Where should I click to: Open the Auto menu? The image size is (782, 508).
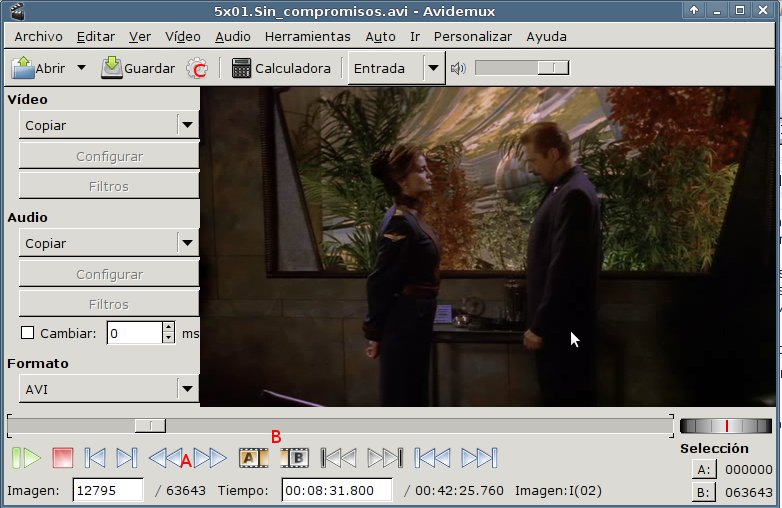(x=380, y=37)
